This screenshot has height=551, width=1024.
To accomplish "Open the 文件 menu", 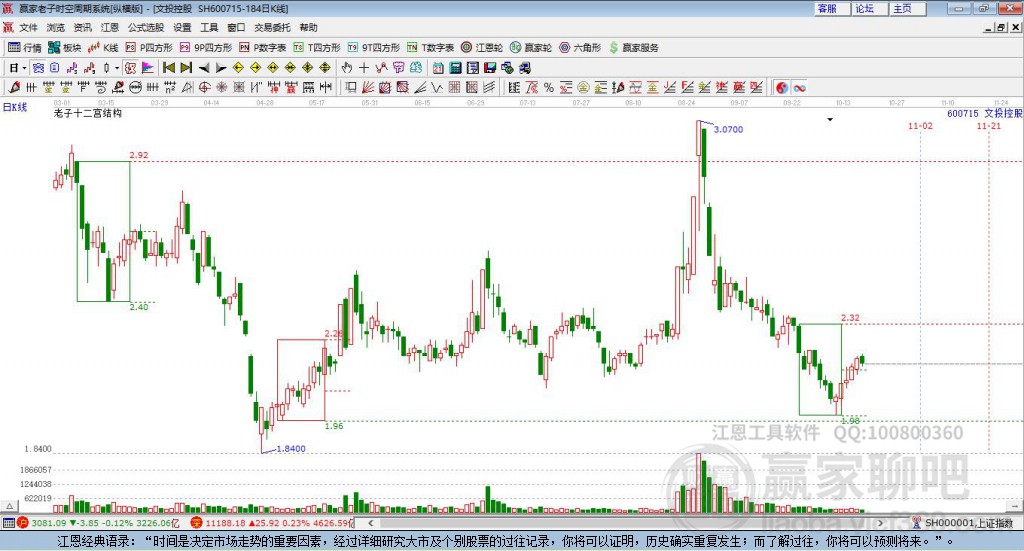I will (28, 27).
